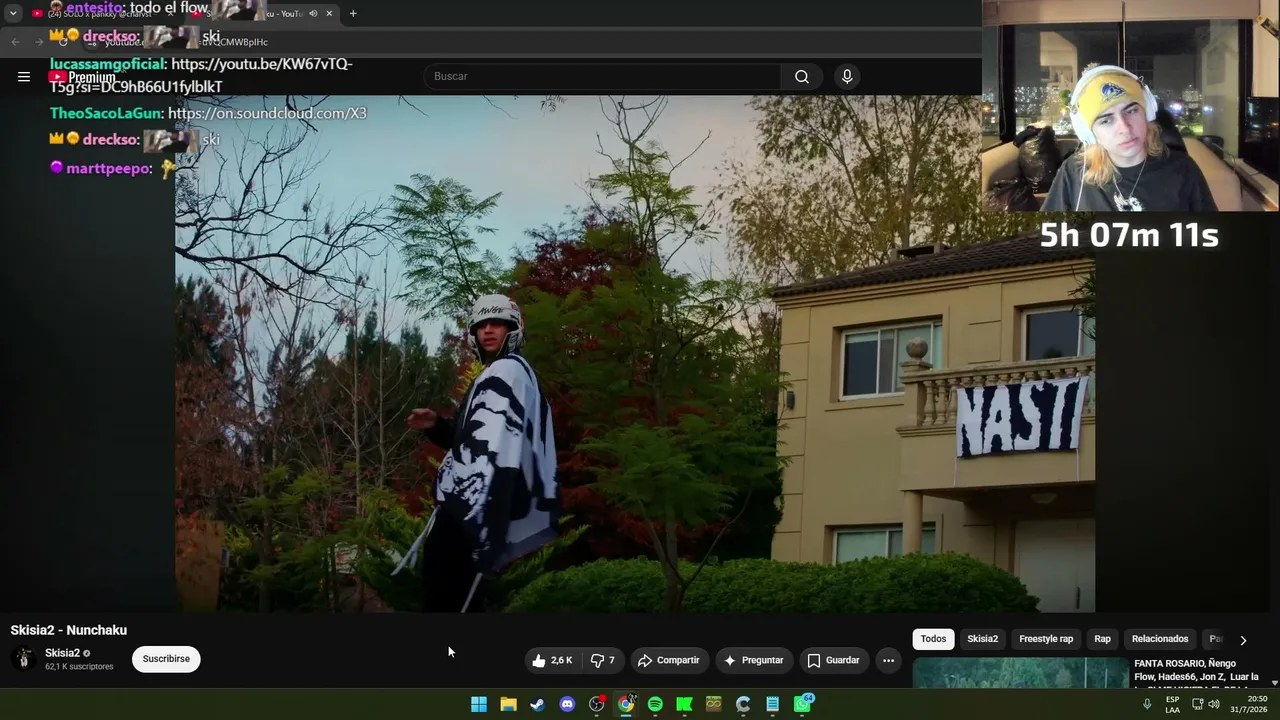
Task: Click the Nunchaku video player
Action: pos(635,353)
